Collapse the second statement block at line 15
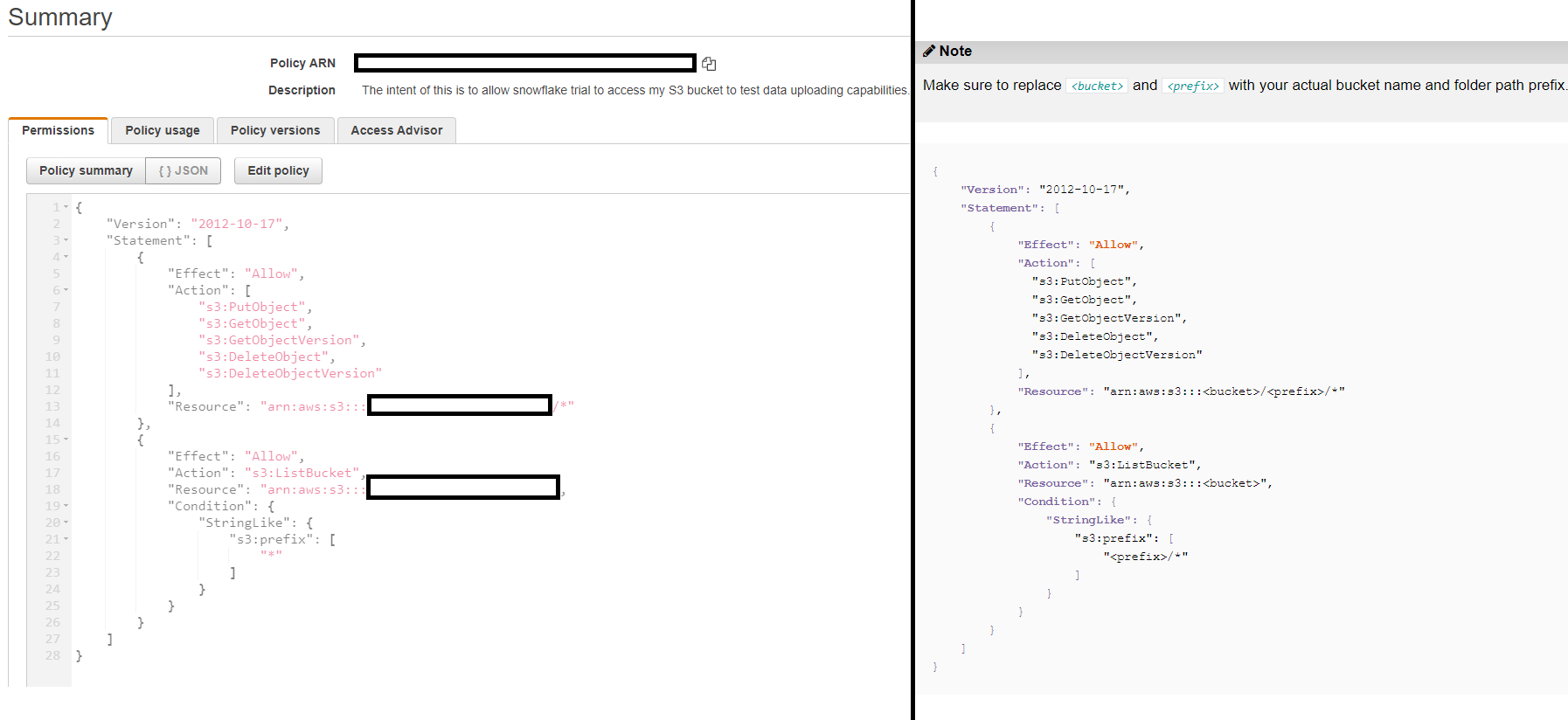This screenshot has height=720, width=1568. click(66, 440)
